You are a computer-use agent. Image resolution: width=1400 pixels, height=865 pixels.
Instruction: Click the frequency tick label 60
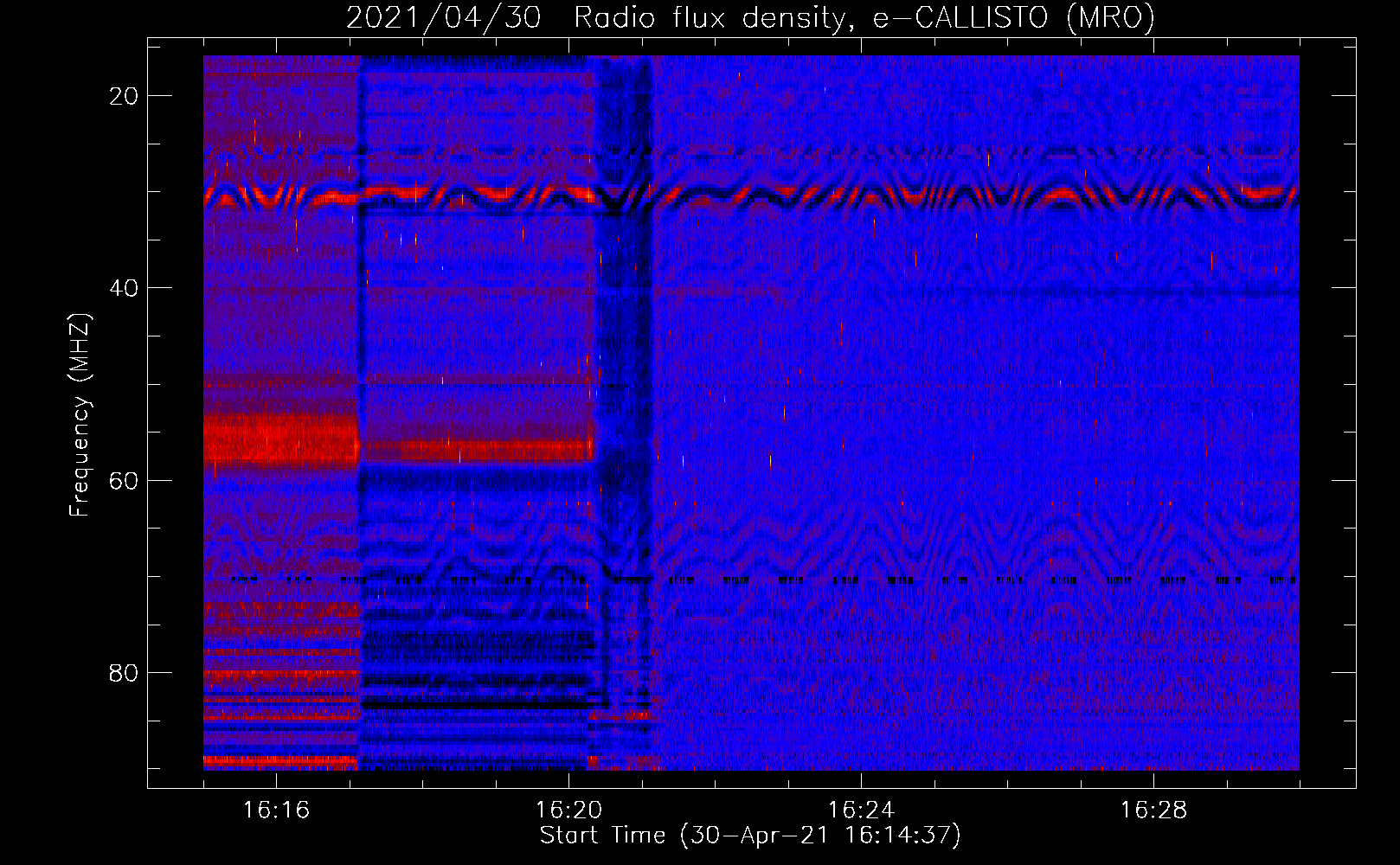125,480
